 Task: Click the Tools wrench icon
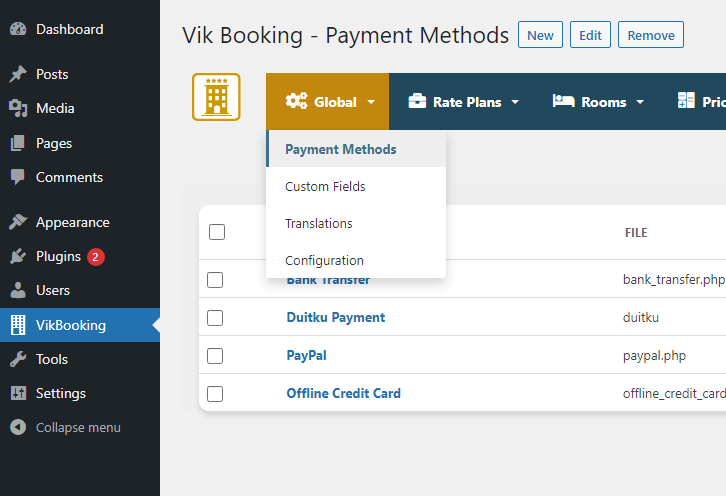point(18,359)
